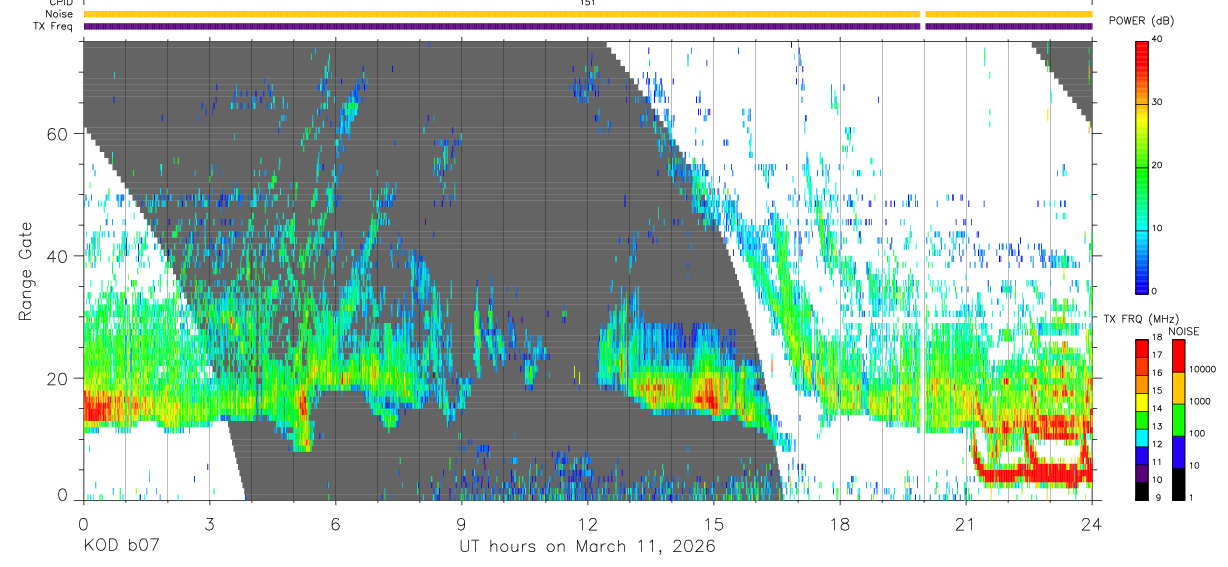Select the yellow 14-15 MHz TX FRQ segment
1228x567 pixels.
[x=1142, y=402]
